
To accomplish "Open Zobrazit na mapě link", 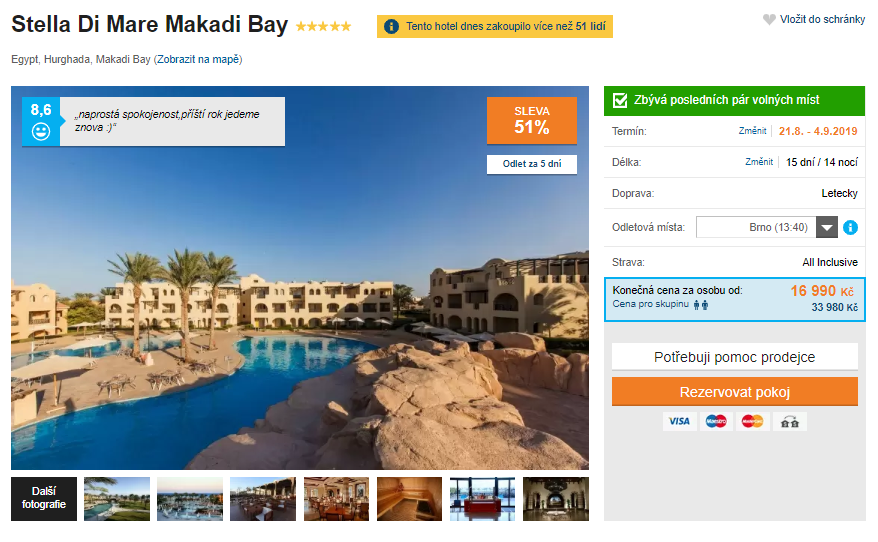I will (198, 59).
